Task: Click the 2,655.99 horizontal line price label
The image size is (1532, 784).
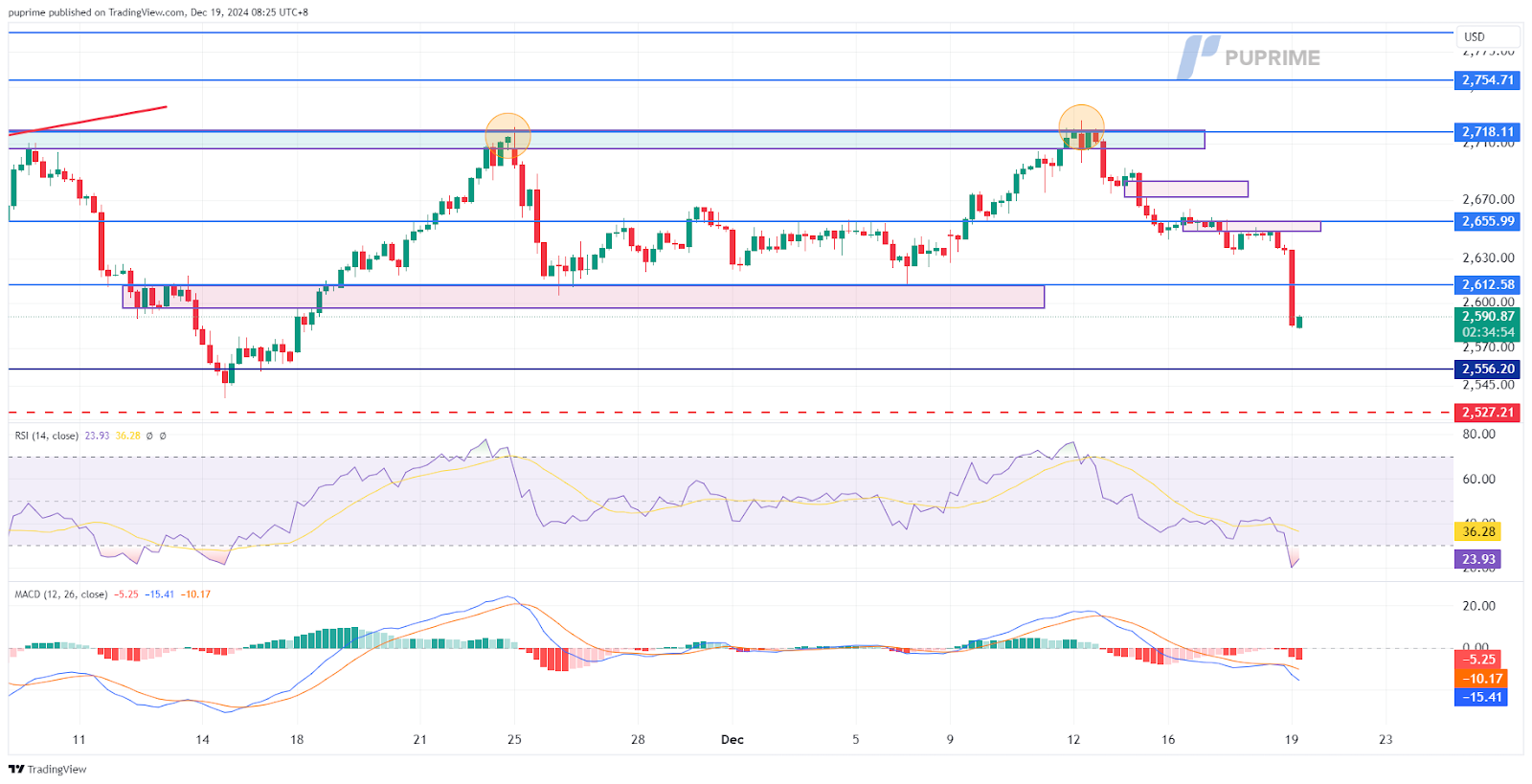Action: (1487, 221)
